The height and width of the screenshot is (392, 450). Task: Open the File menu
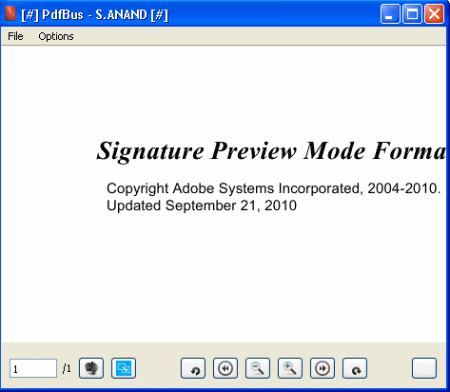click(x=15, y=36)
